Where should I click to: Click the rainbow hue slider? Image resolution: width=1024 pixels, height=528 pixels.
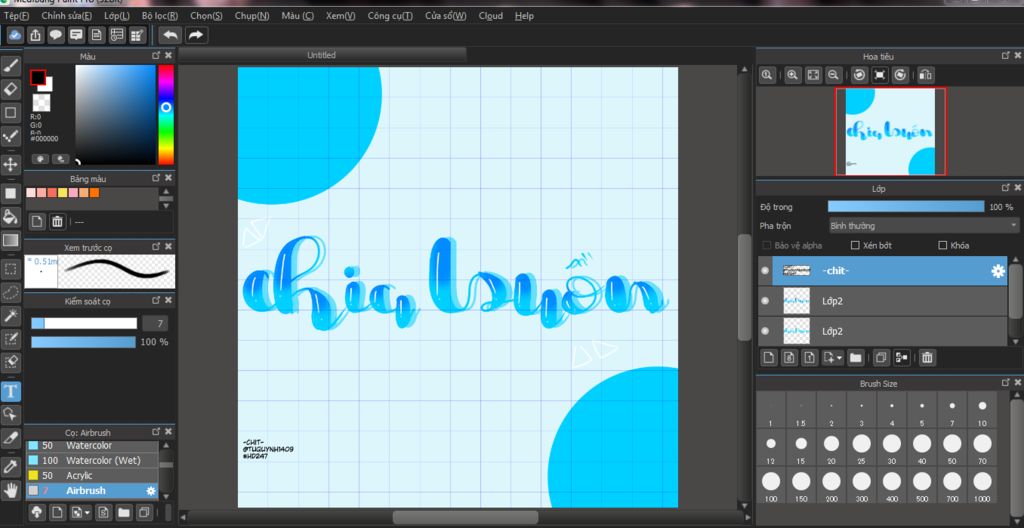pos(166,114)
